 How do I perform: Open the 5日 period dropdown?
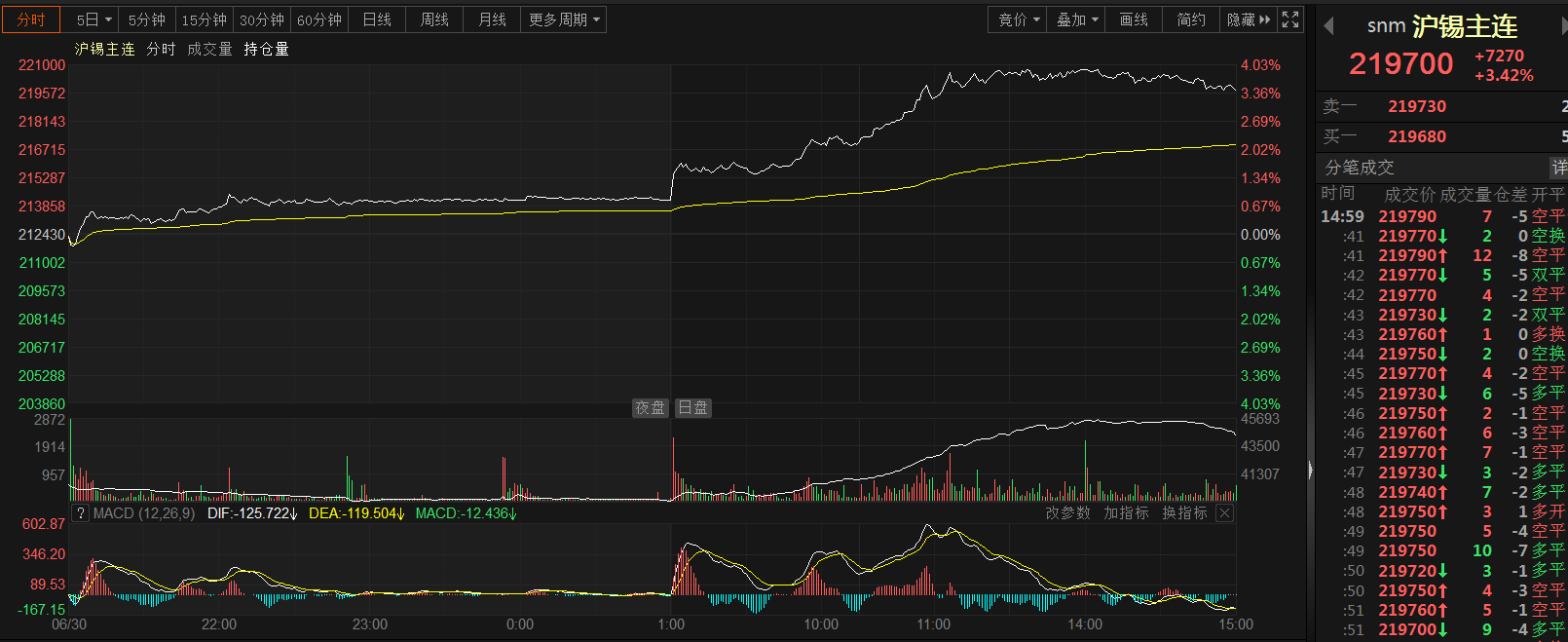(x=94, y=19)
